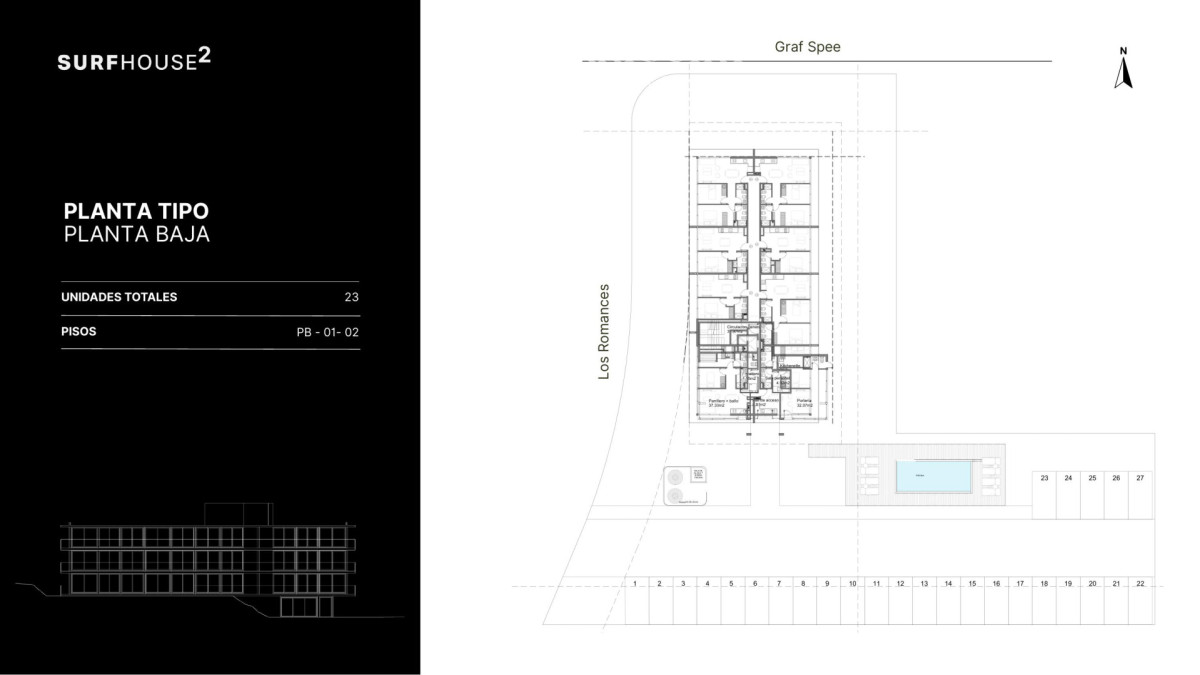
Task: Select parking space 16
Action: point(996,601)
